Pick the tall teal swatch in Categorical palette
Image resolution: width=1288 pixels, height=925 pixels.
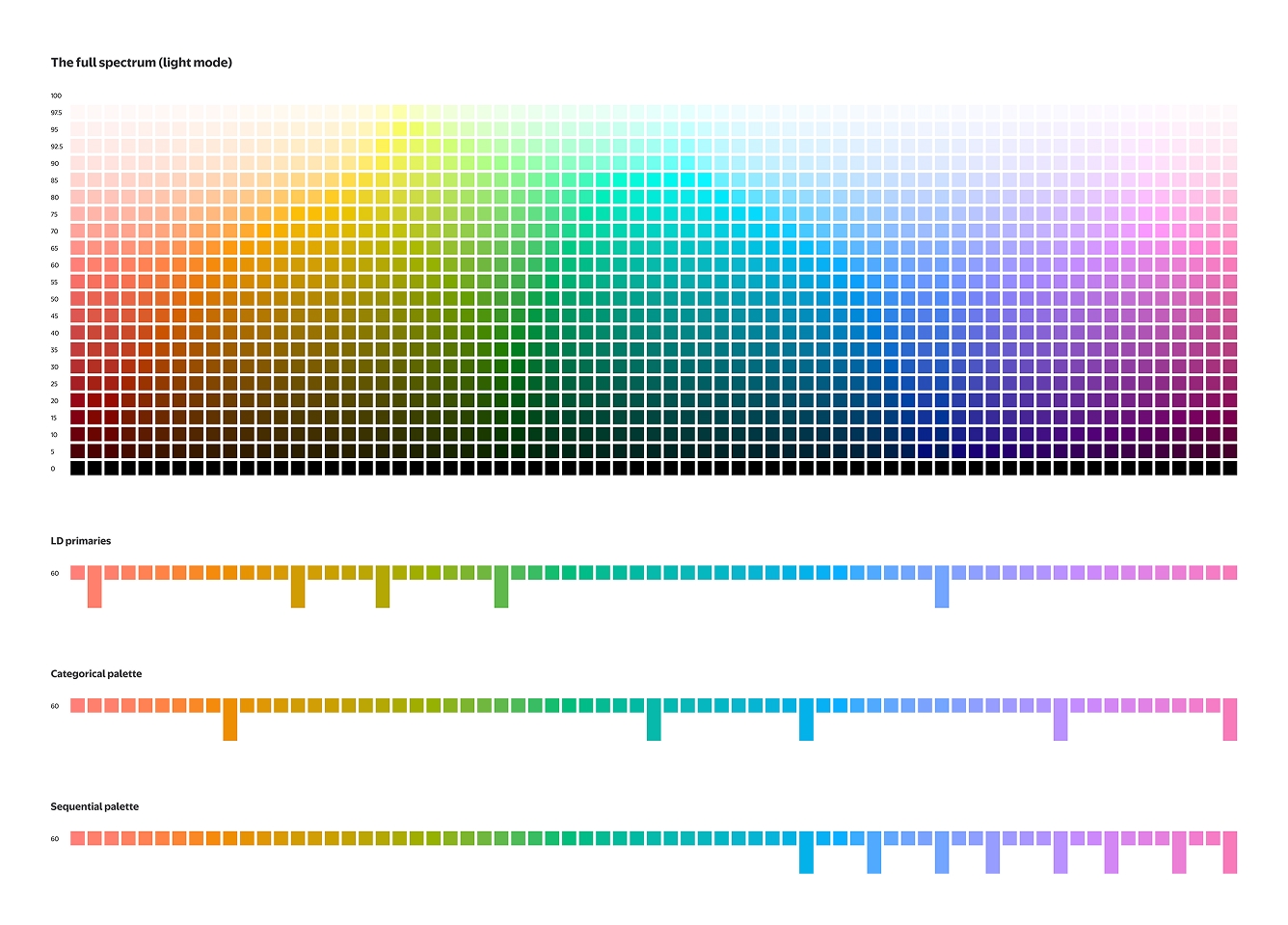tap(654, 720)
